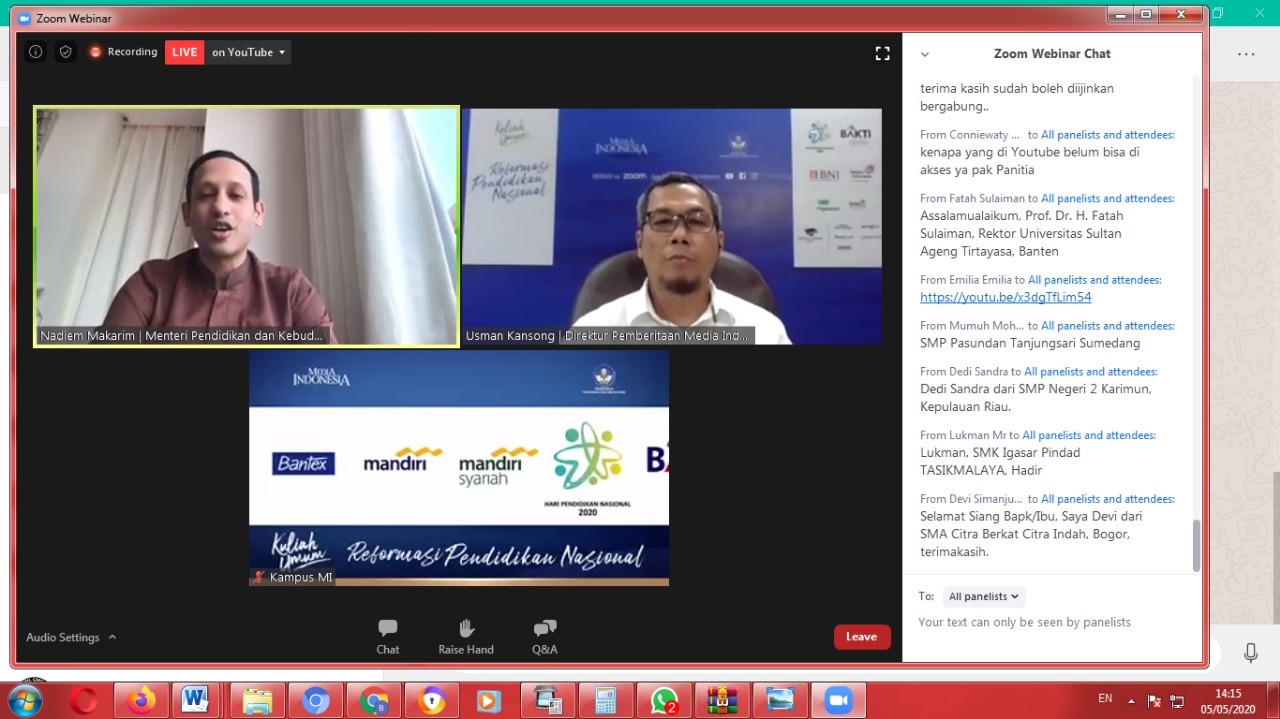The image size is (1280, 719).
Task: Click the chat panel vertical scrollbar
Action: pos(1197,545)
